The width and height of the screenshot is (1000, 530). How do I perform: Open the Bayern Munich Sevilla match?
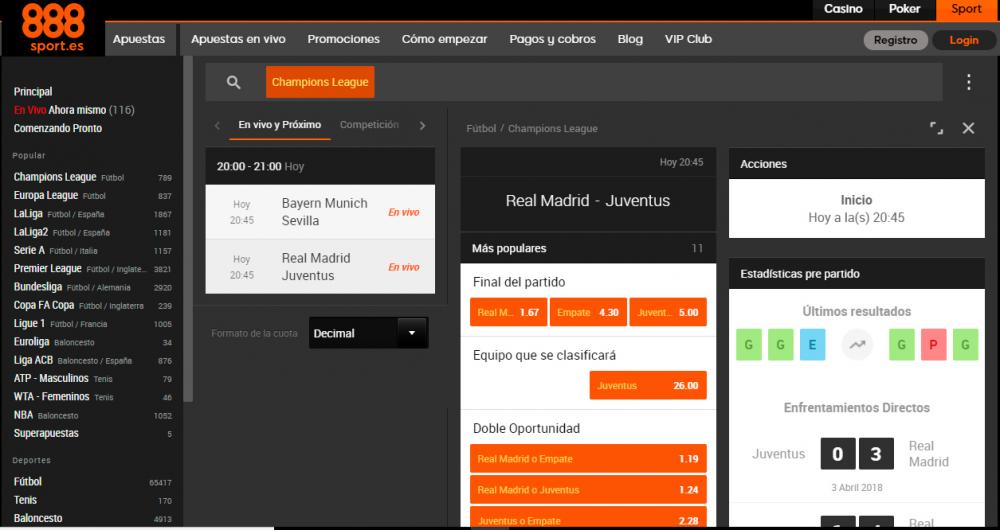pyautogui.click(x=320, y=212)
